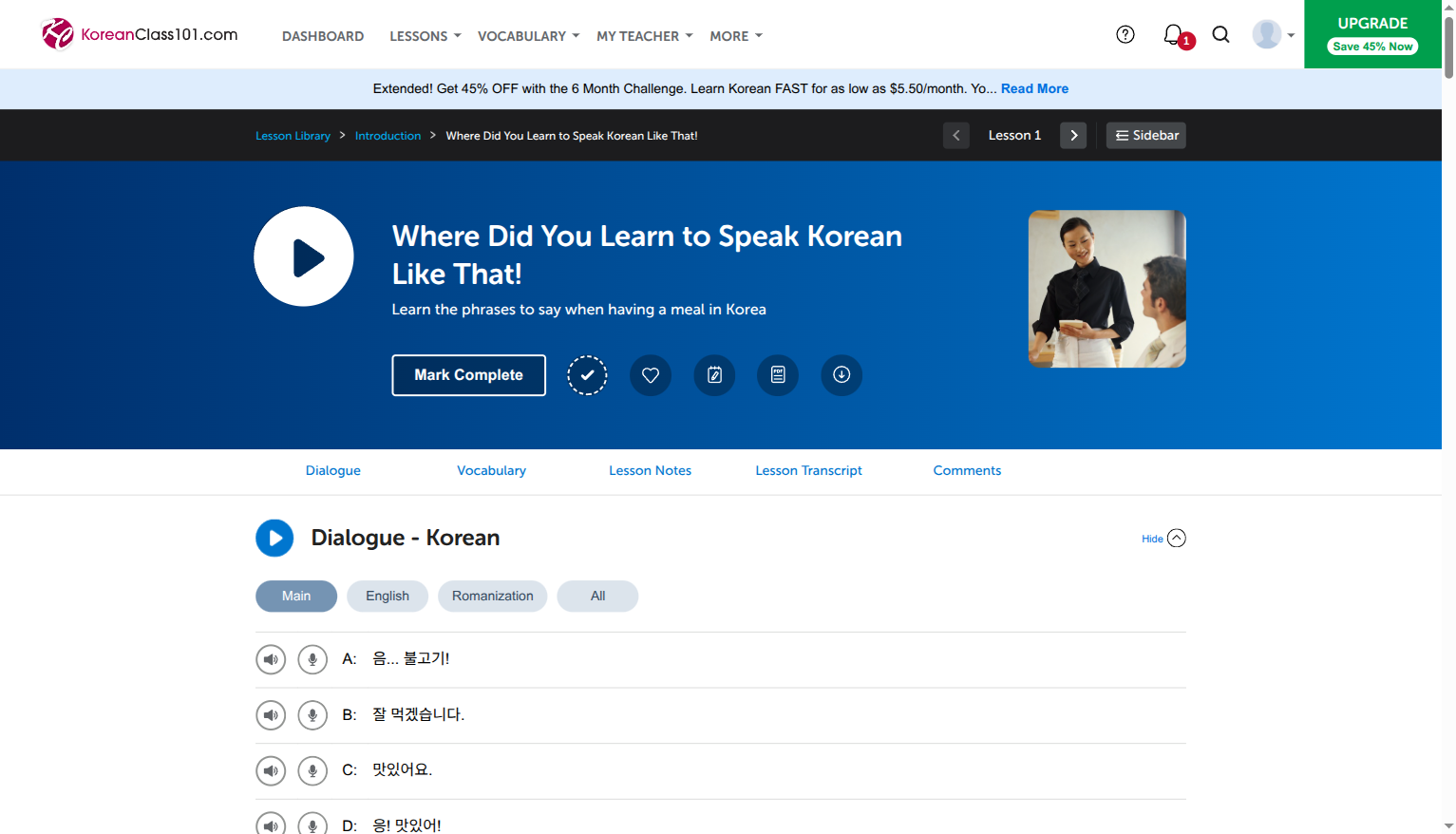The image size is (1456, 834).
Task: Click the KoreanClass101.com logo
Action: [x=140, y=34]
